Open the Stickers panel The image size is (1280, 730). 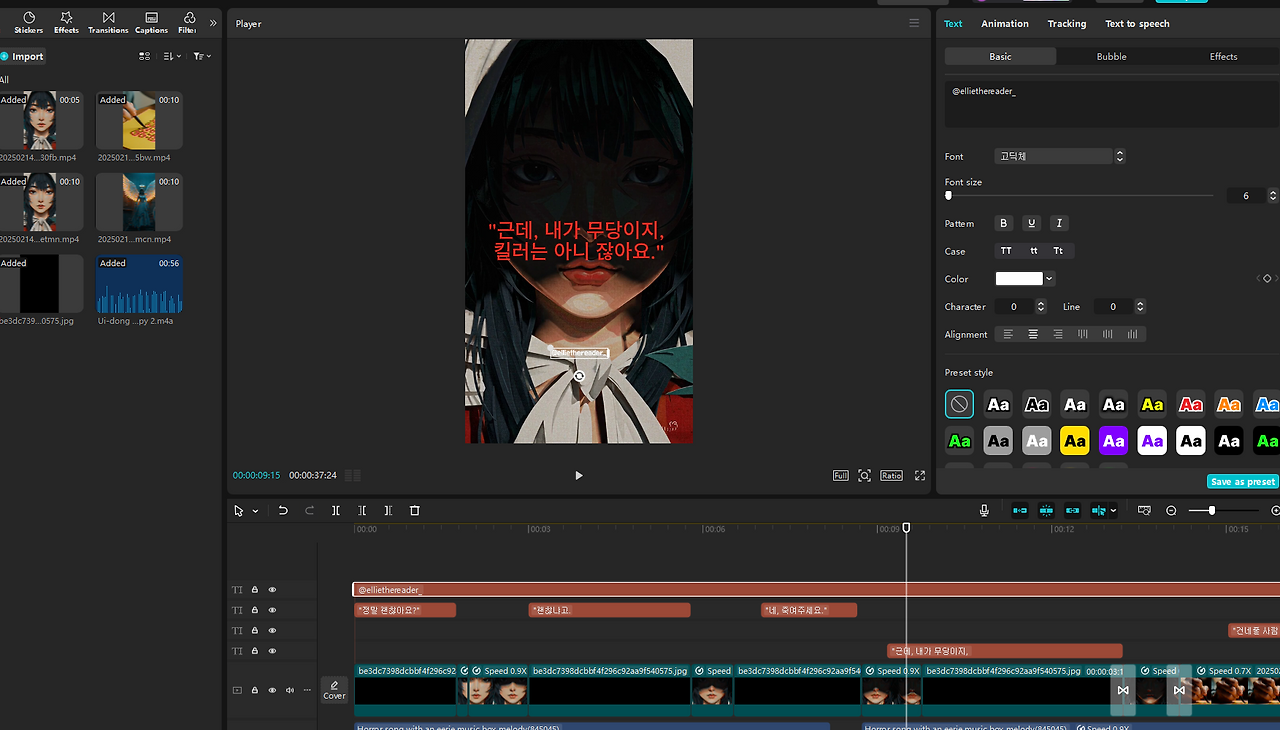coord(28,22)
